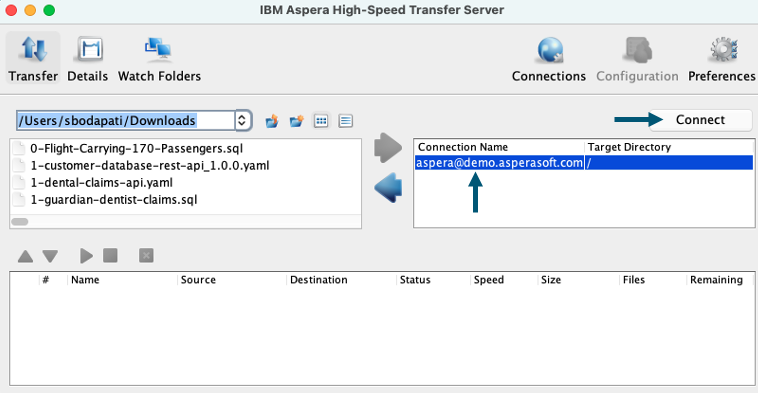The image size is (758, 393).
Task: Click Target Directory column header
Action: coord(669,147)
